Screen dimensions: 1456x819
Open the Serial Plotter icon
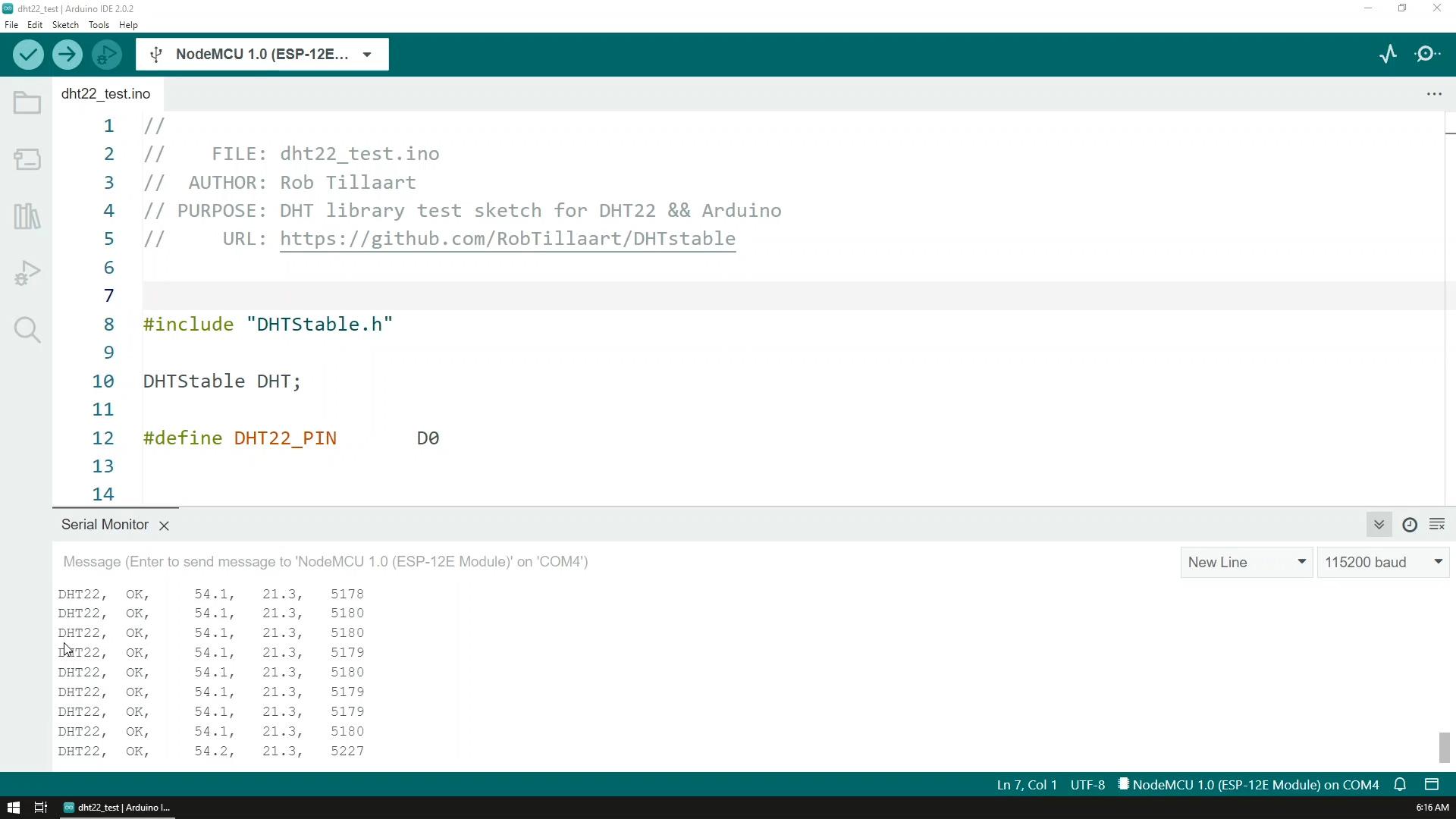point(1388,55)
